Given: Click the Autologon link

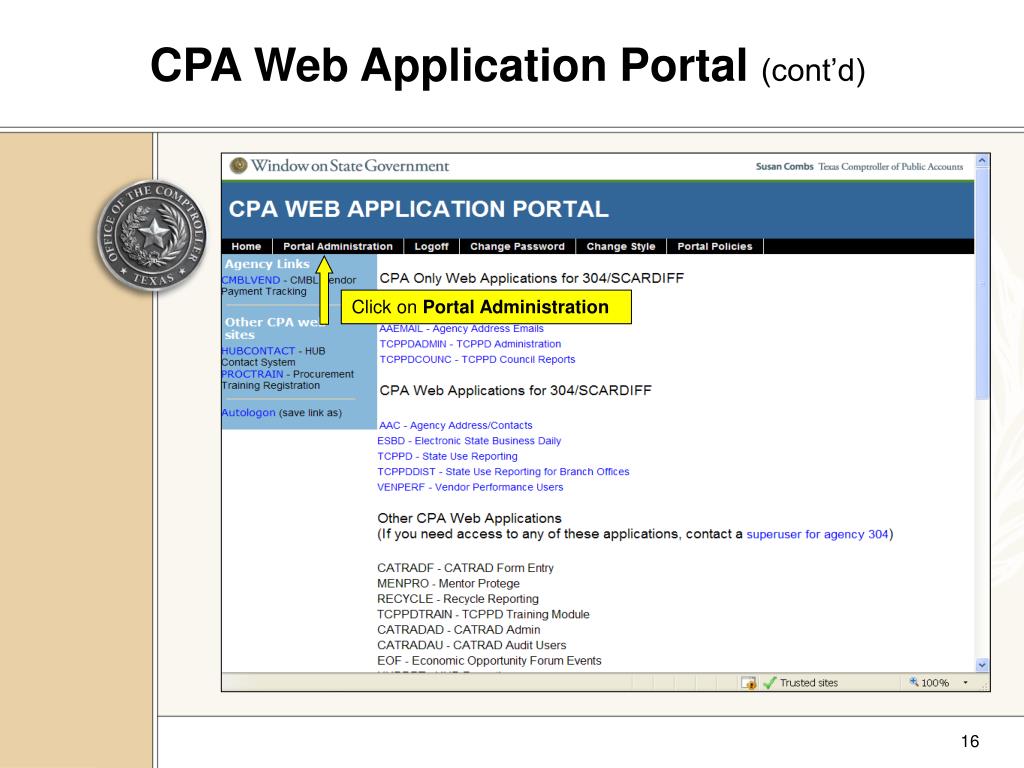Looking at the screenshot, I should (x=248, y=413).
